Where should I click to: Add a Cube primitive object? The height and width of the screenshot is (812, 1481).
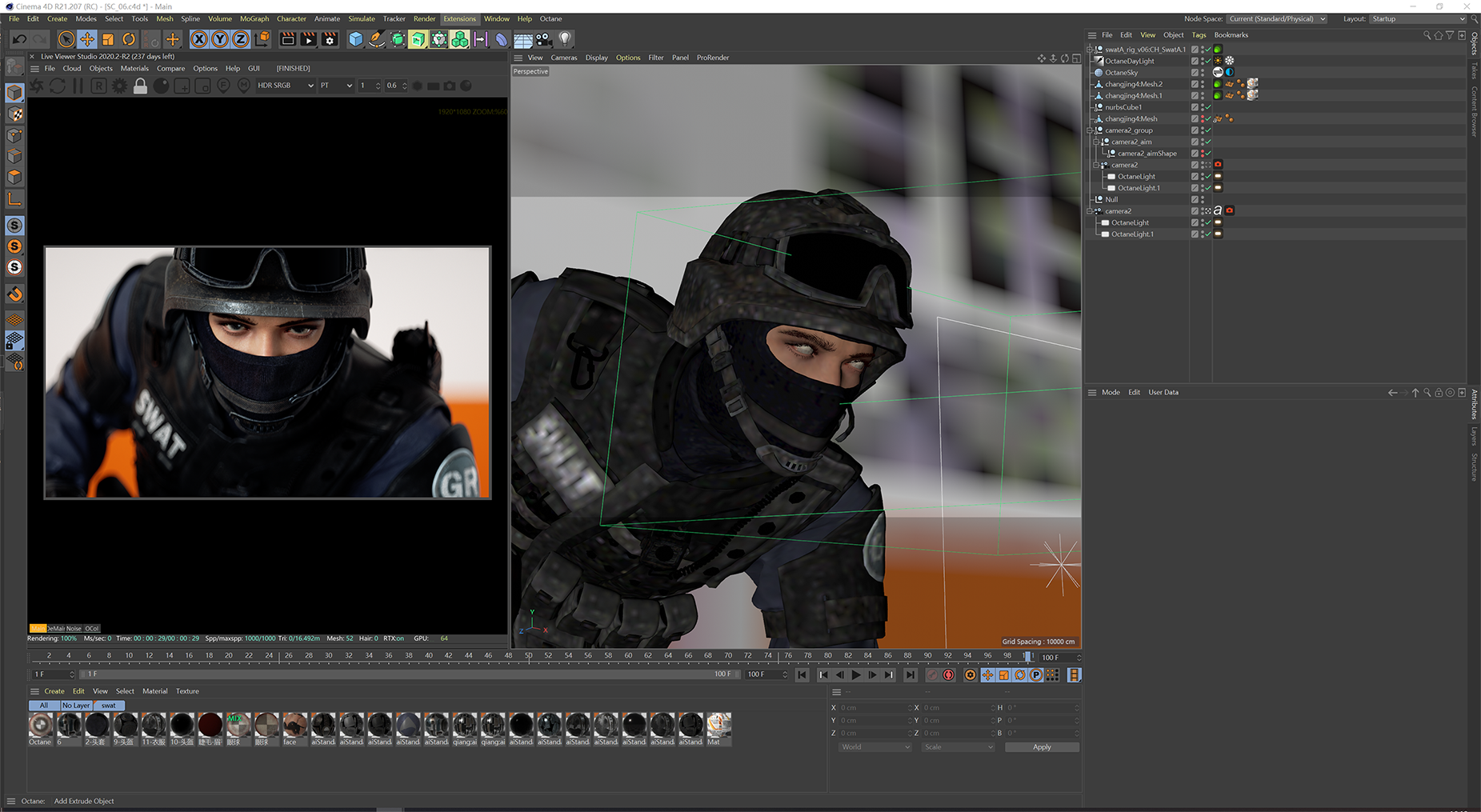click(x=355, y=38)
